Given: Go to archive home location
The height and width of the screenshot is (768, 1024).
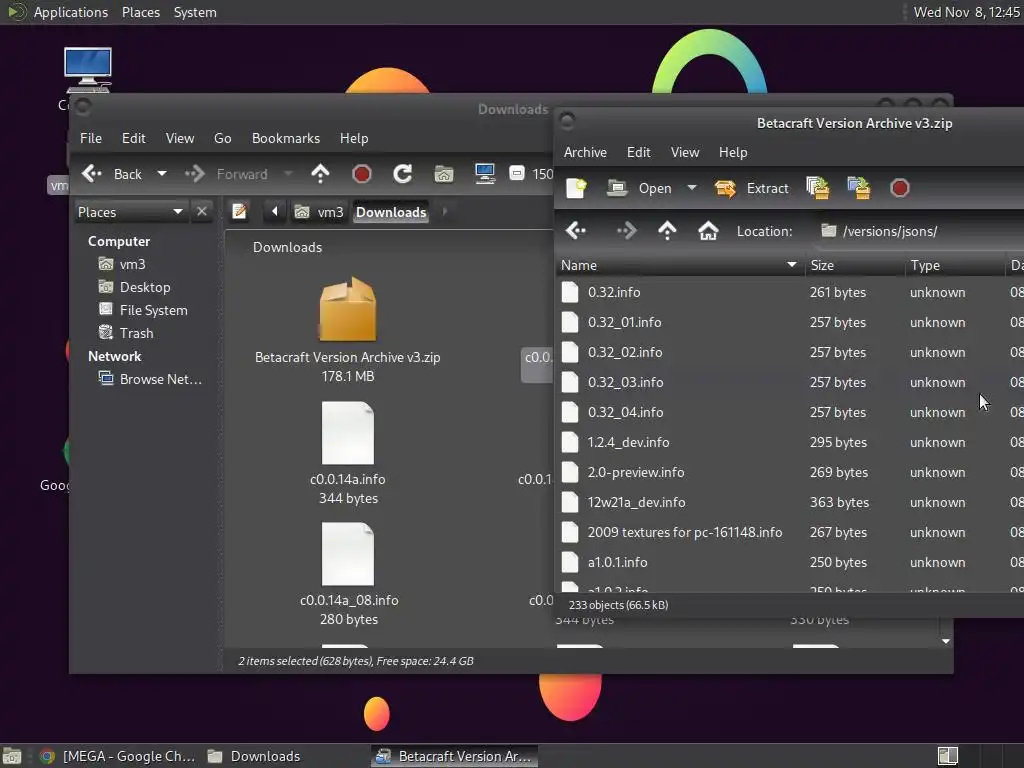Looking at the screenshot, I should tap(708, 231).
